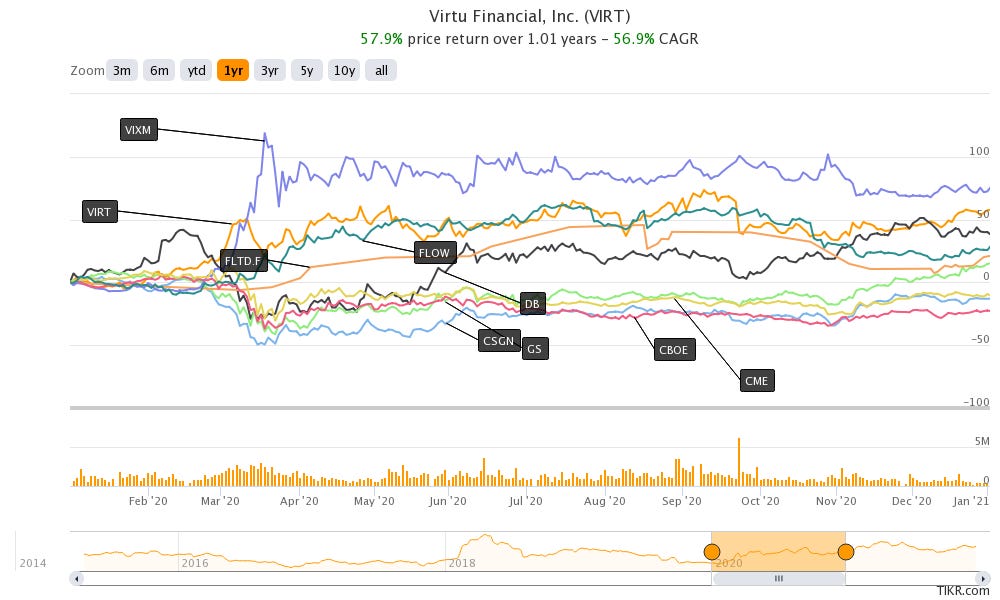Click the navigator scrollbar left arrow
1000x600 pixels.
pyautogui.click(x=77, y=579)
